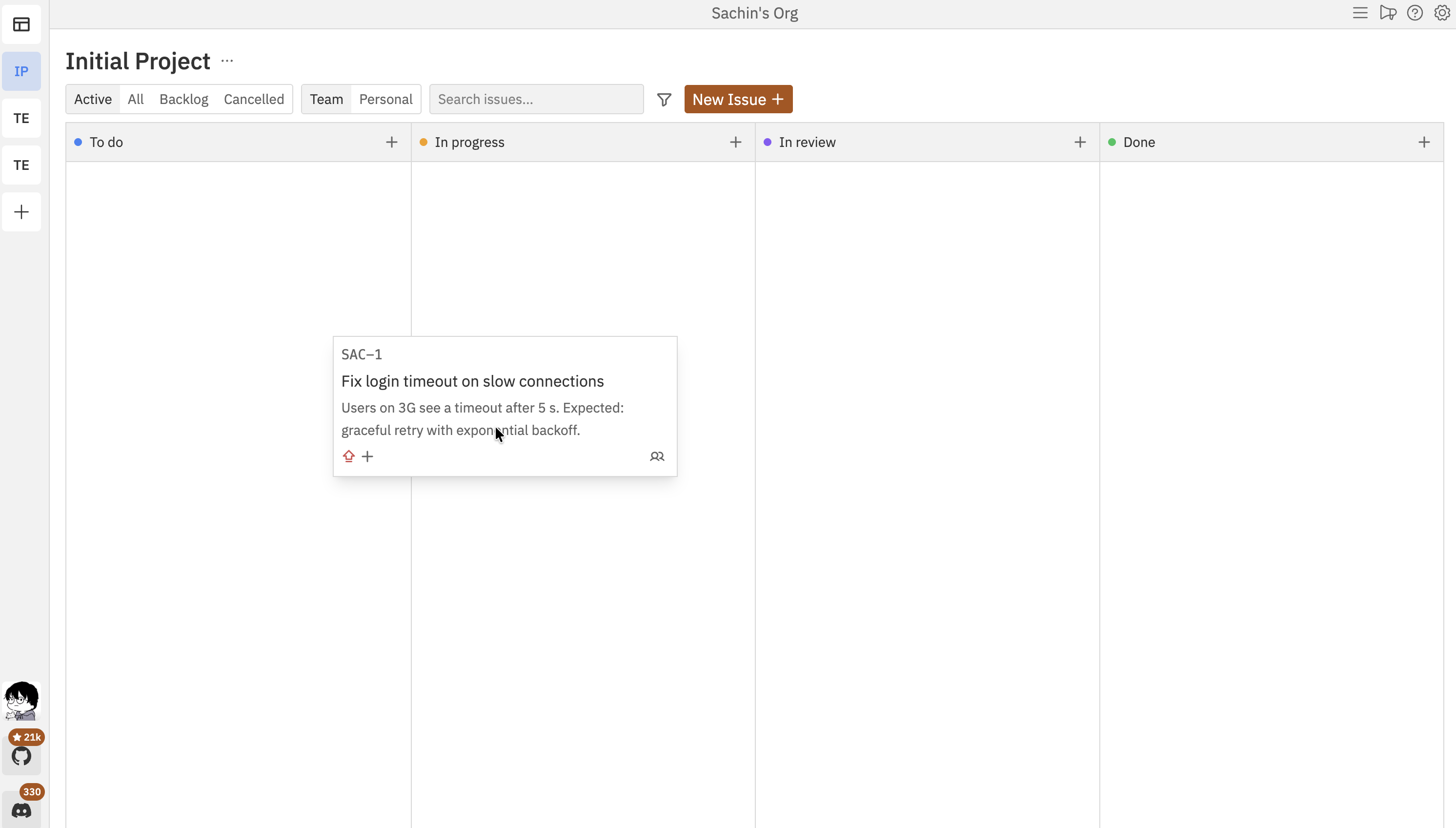Open the board layout icon in top sidebar
This screenshot has height=828, width=1456.
[x=21, y=24]
